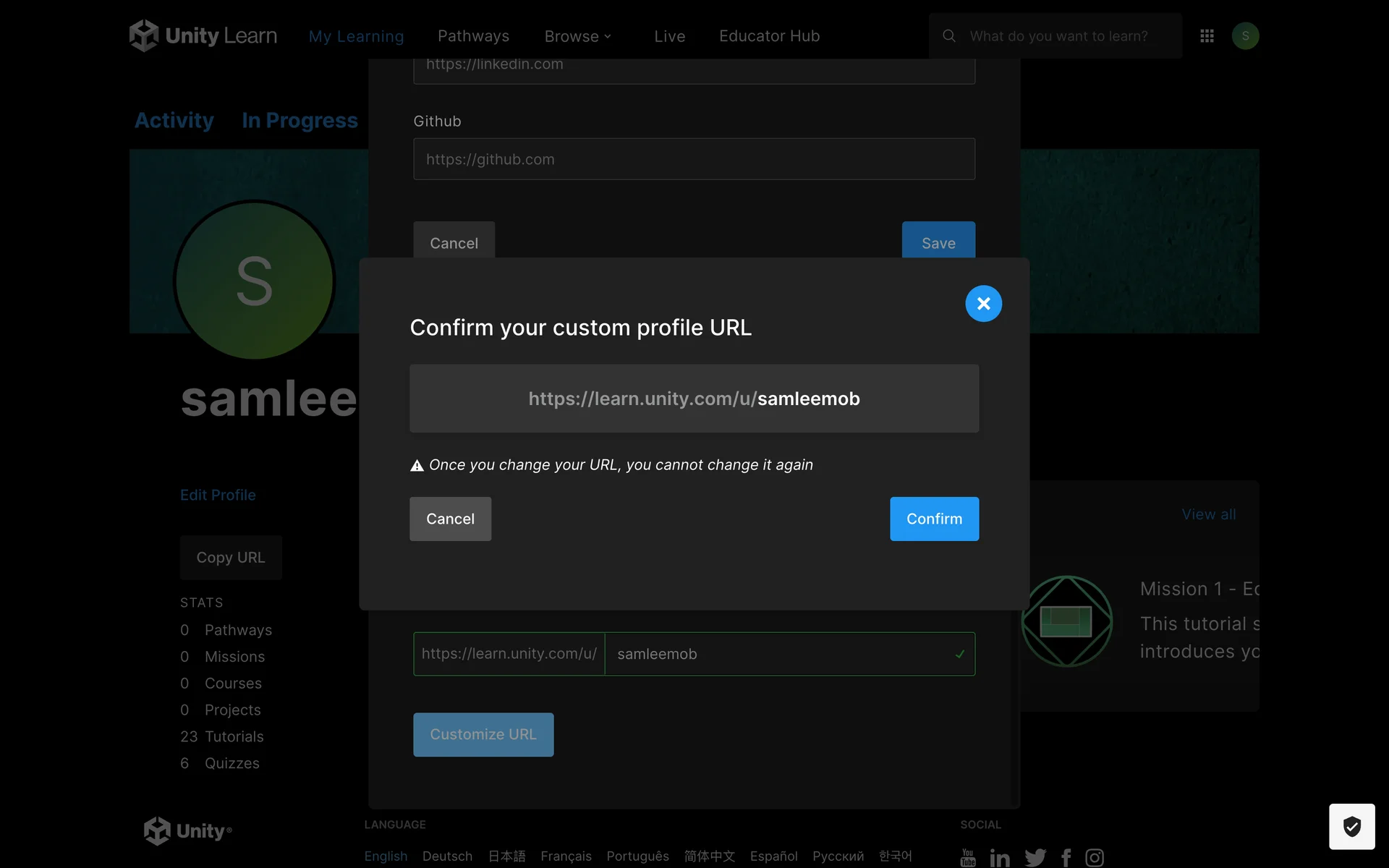Click the Confirm button in dialog
Viewport: 1389px width, 868px height.
(934, 519)
